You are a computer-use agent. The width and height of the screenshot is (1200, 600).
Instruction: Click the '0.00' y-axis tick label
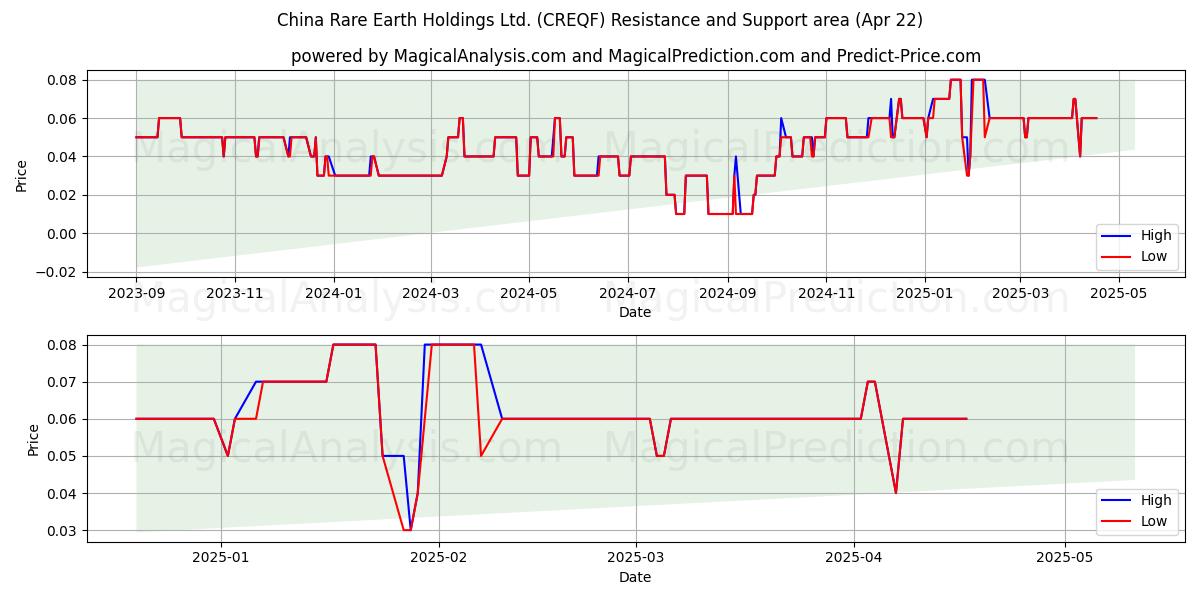coord(64,234)
